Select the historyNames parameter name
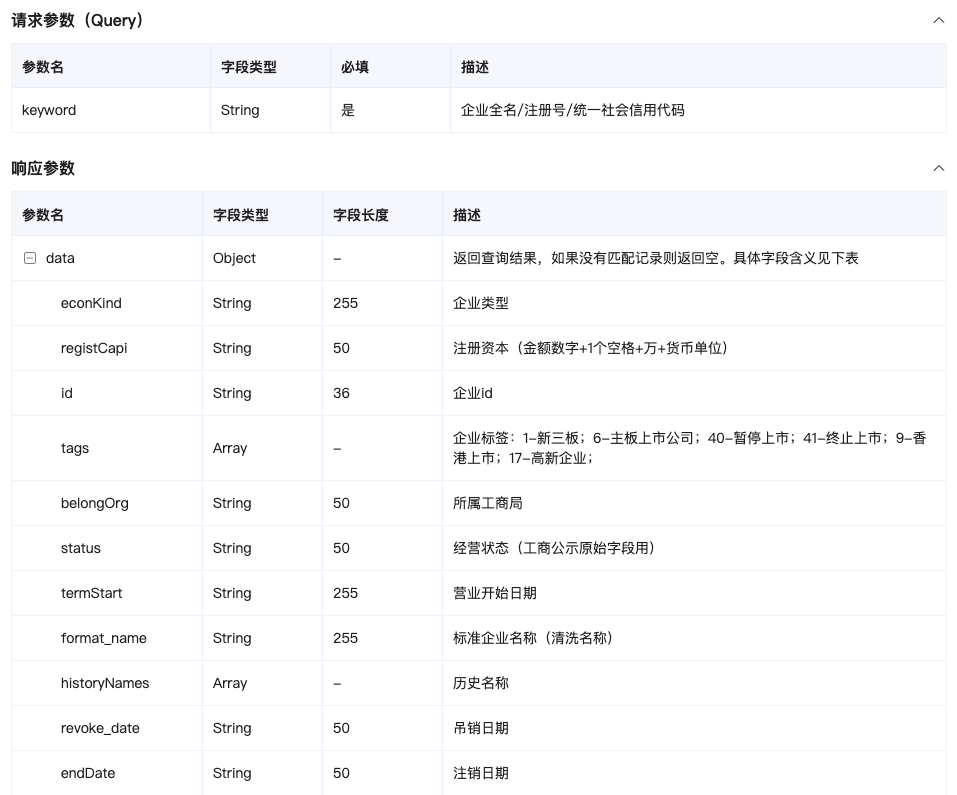The height and width of the screenshot is (795, 957). pyautogui.click(x=105, y=683)
